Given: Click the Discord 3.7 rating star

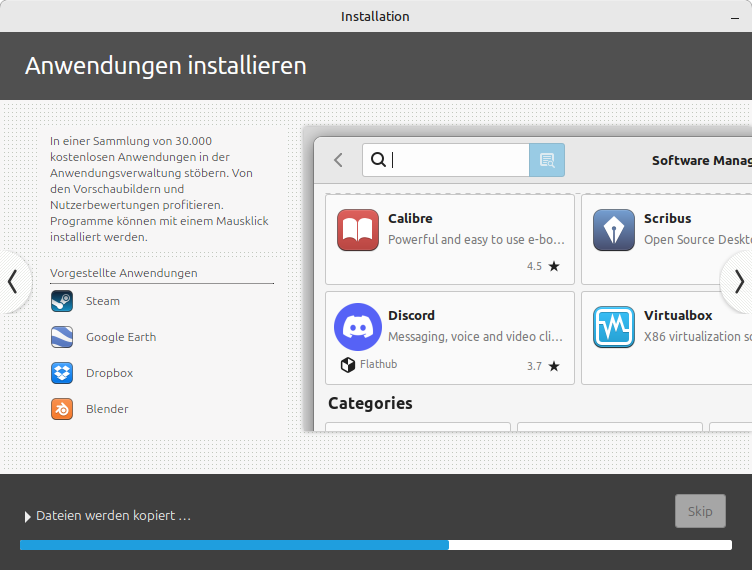Looking at the screenshot, I should pyautogui.click(x=554, y=366).
